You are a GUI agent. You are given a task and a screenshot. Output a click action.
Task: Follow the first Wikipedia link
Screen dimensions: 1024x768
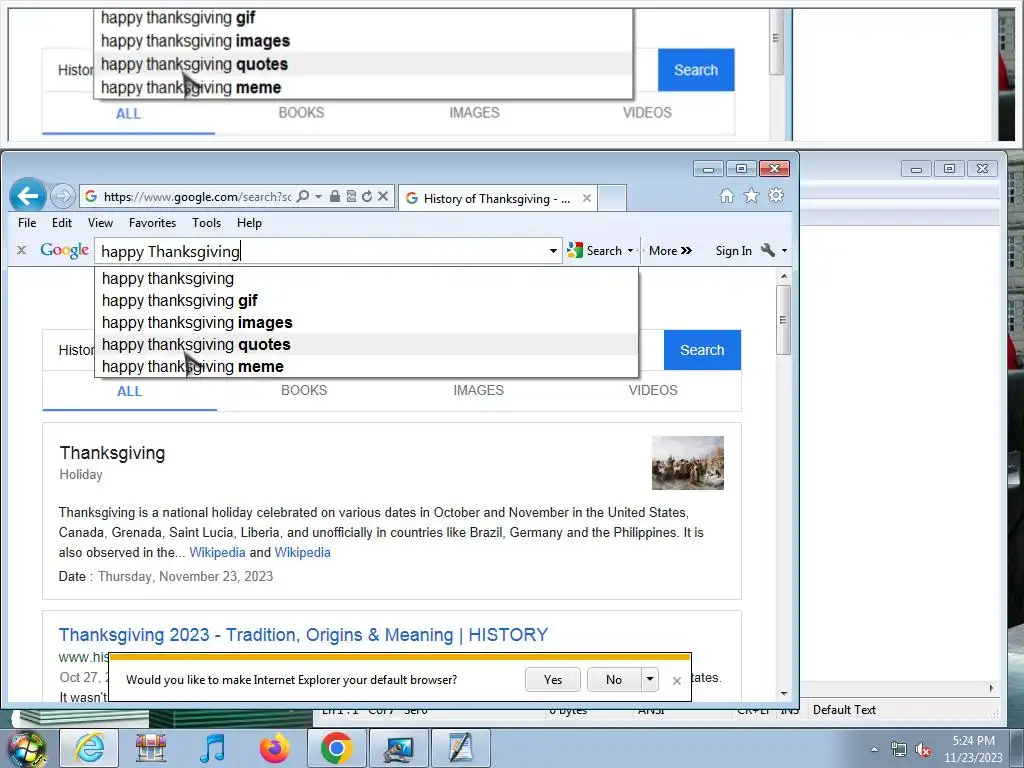217,552
